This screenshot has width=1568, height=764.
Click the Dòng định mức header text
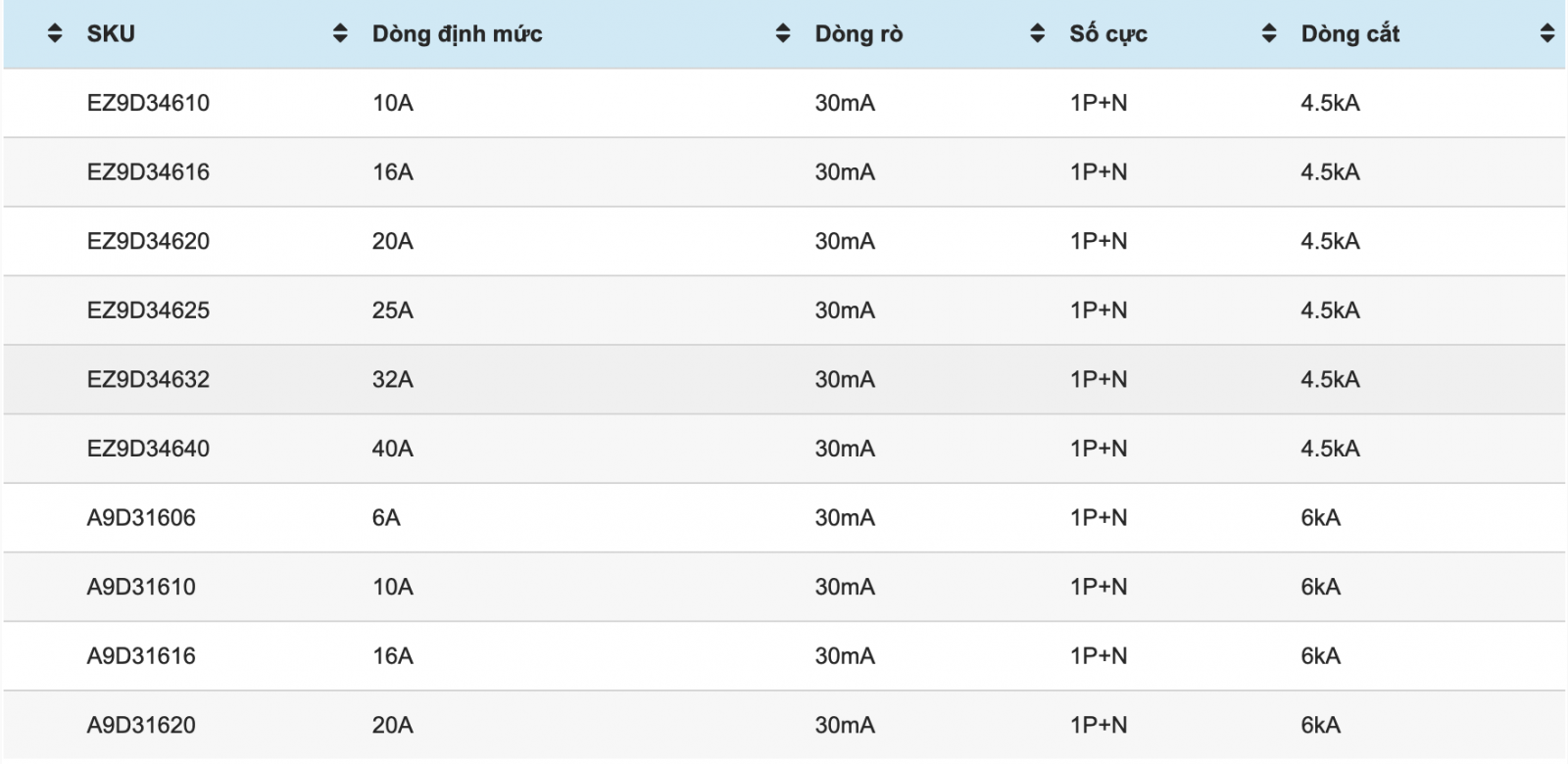click(x=457, y=34)
